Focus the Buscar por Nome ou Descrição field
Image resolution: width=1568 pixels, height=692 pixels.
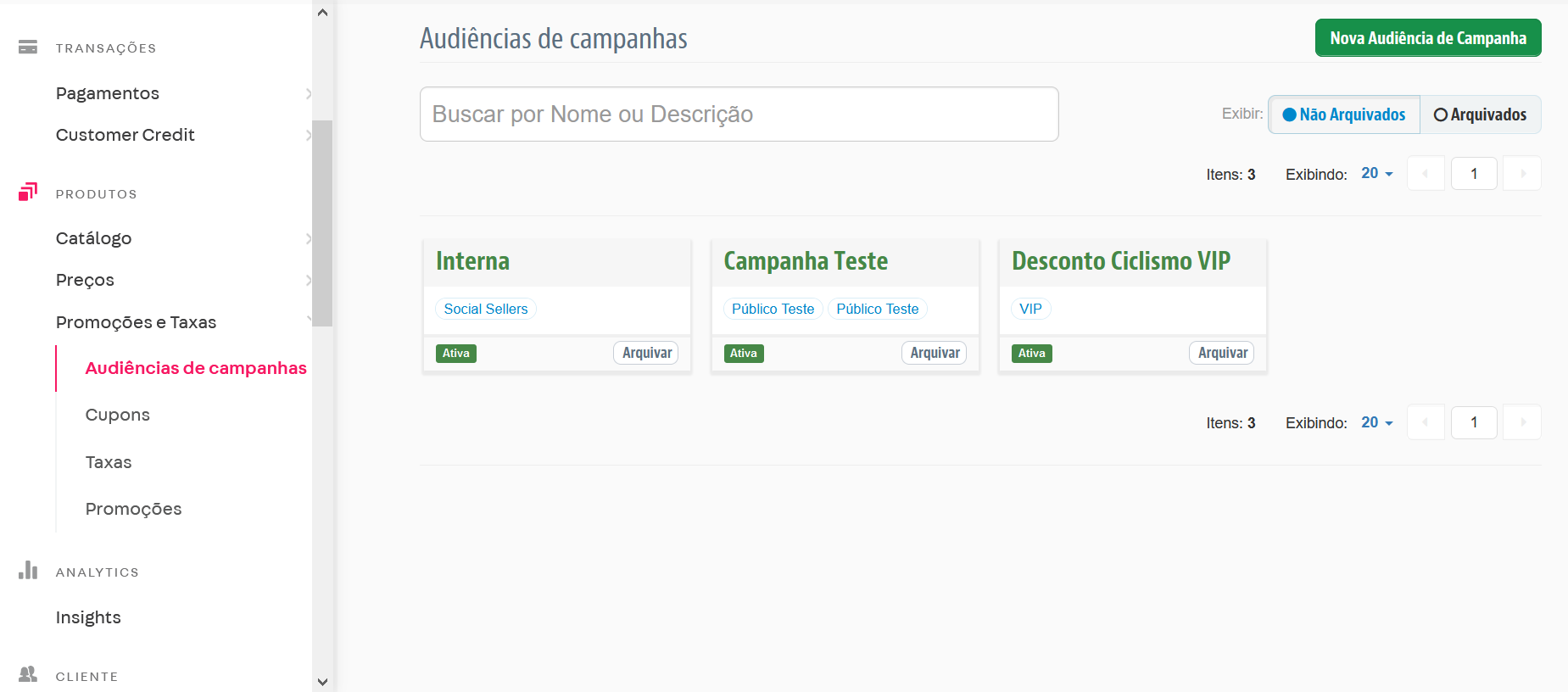739,114
